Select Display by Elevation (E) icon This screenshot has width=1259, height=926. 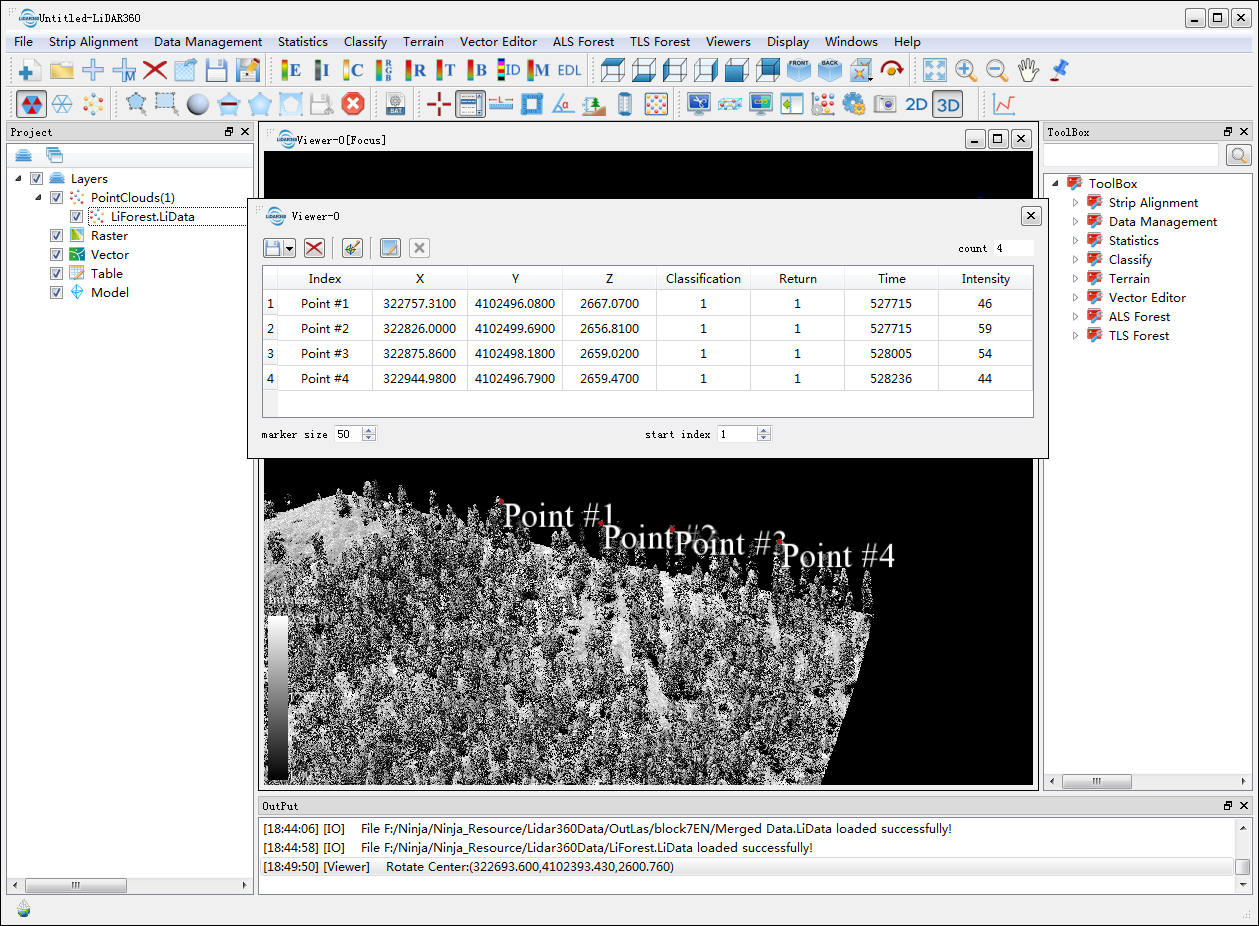291,70
